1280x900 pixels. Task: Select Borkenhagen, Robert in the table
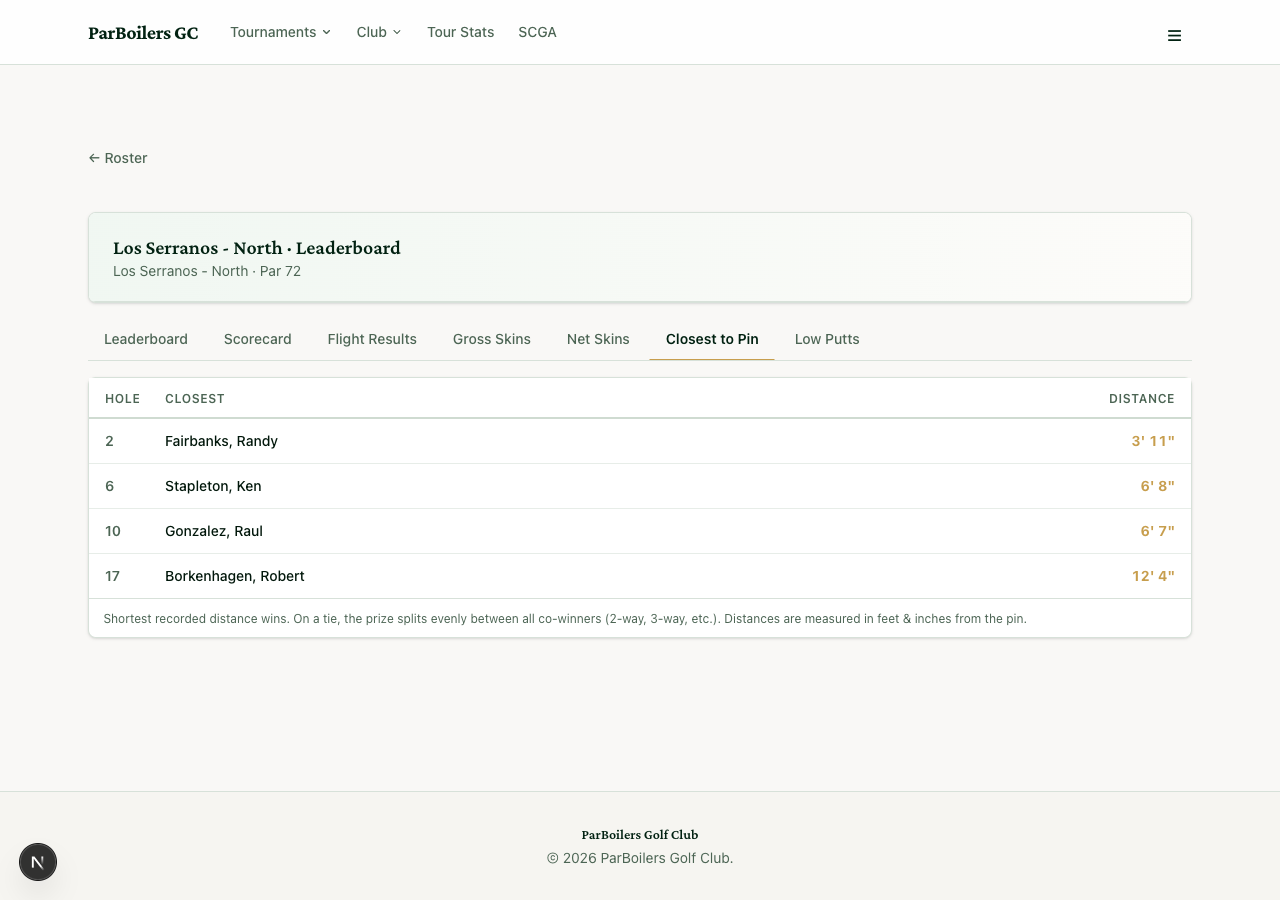[235, 576]
